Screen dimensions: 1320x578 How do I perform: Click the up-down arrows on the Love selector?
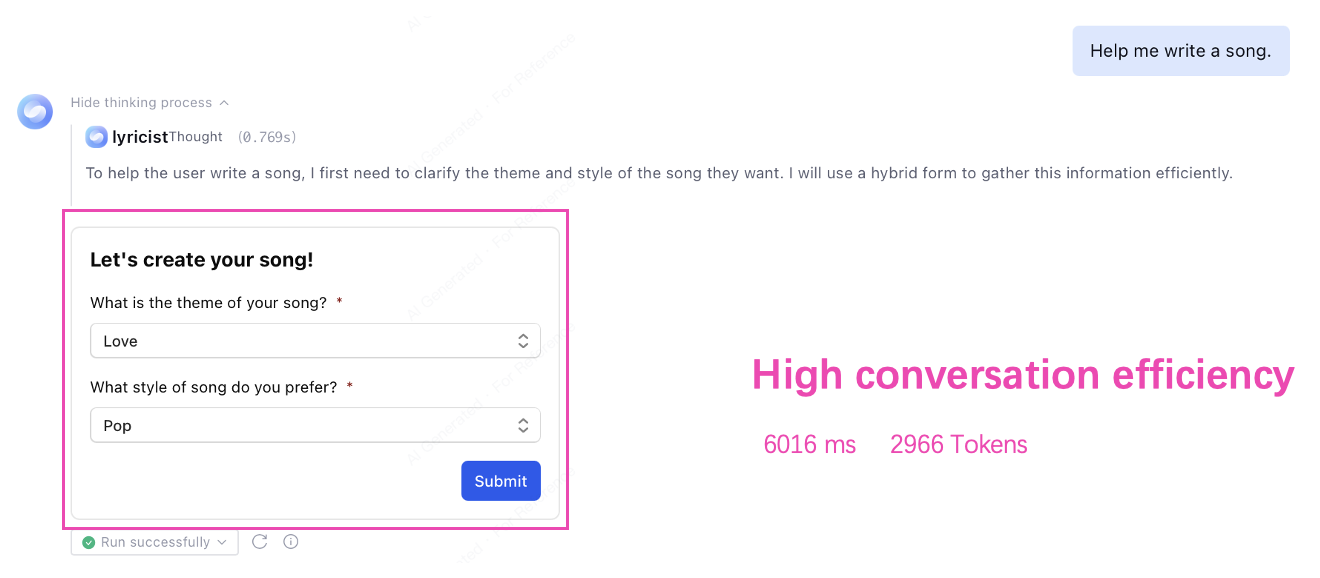523,341
